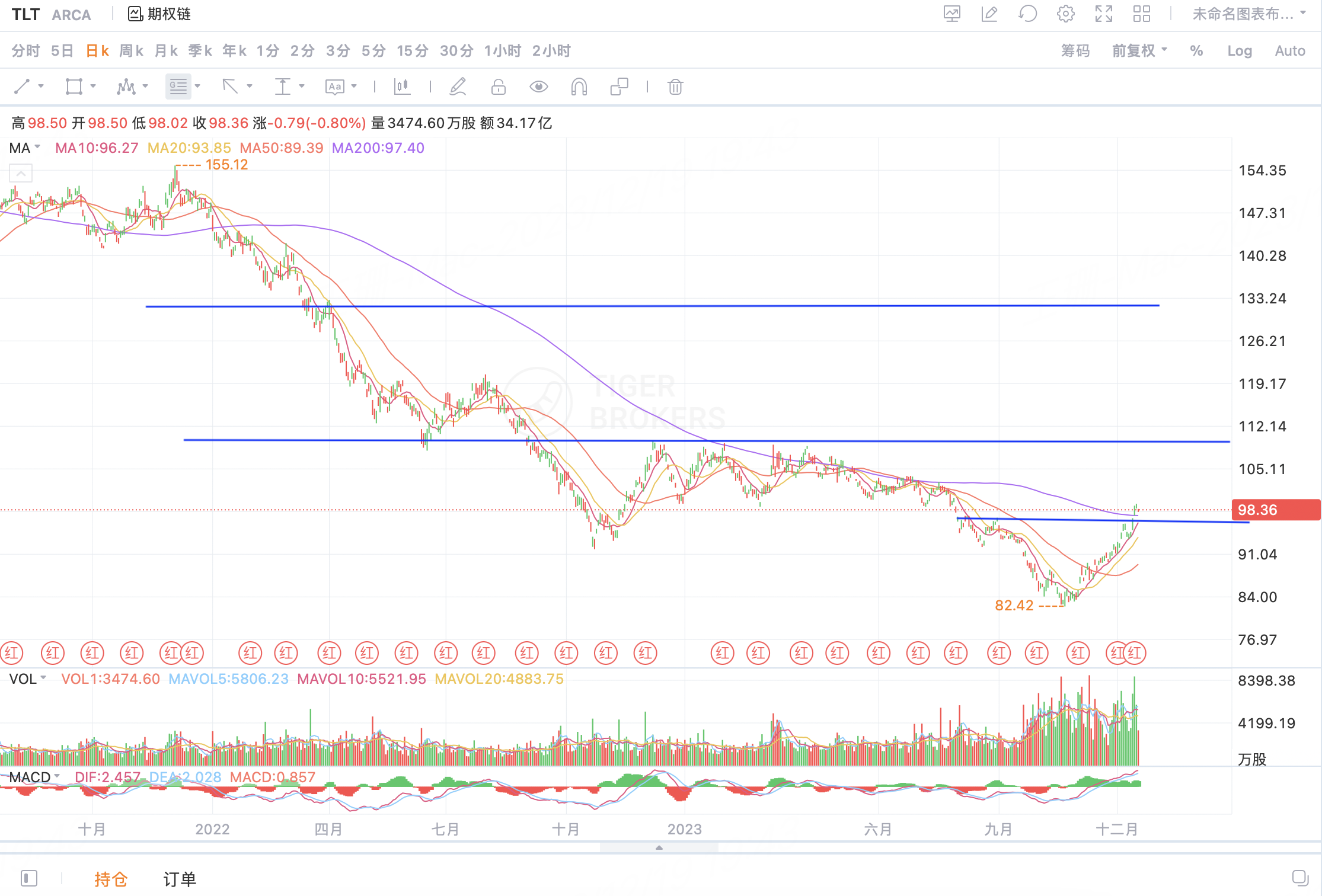Open the 订单 orders tab
The image size is (1322, 896).
click(180, 879)
